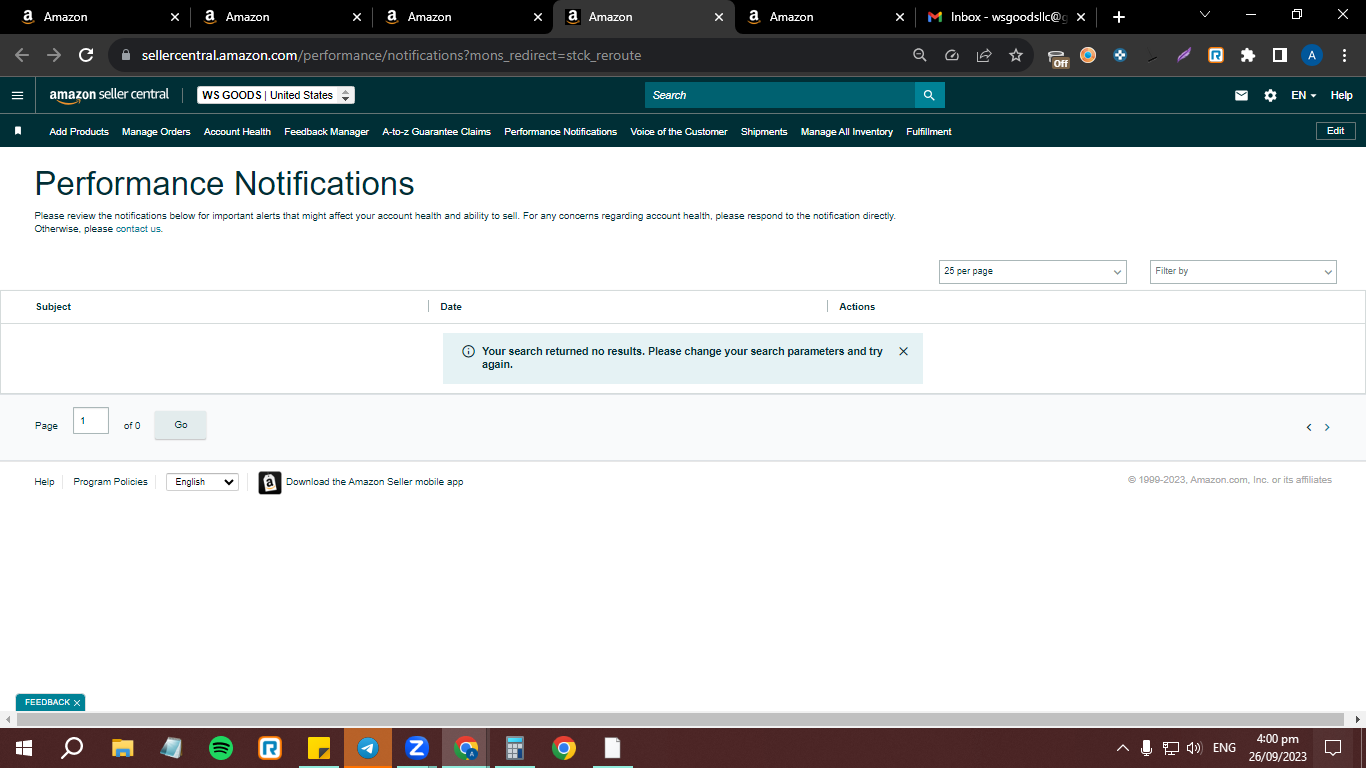Screen dimensions: 1366x768
Task: Open Program Policies link
Action: pos(110,482)
